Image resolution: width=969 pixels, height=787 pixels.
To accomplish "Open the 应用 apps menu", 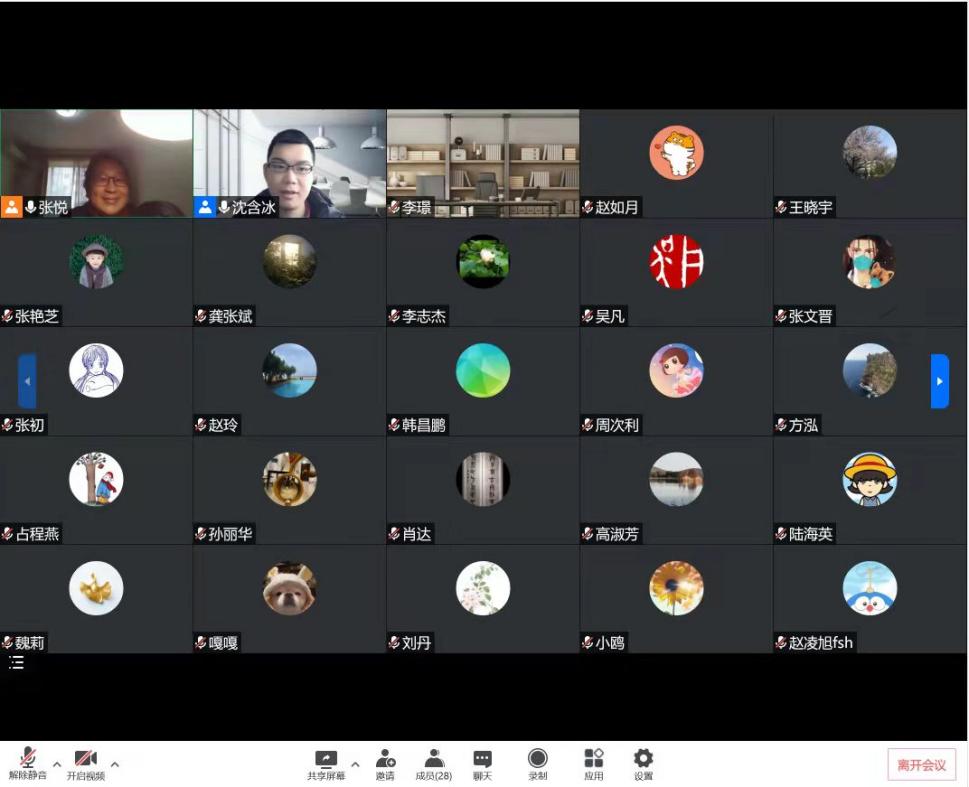I will pyautogui.click(x=594, y=763).
